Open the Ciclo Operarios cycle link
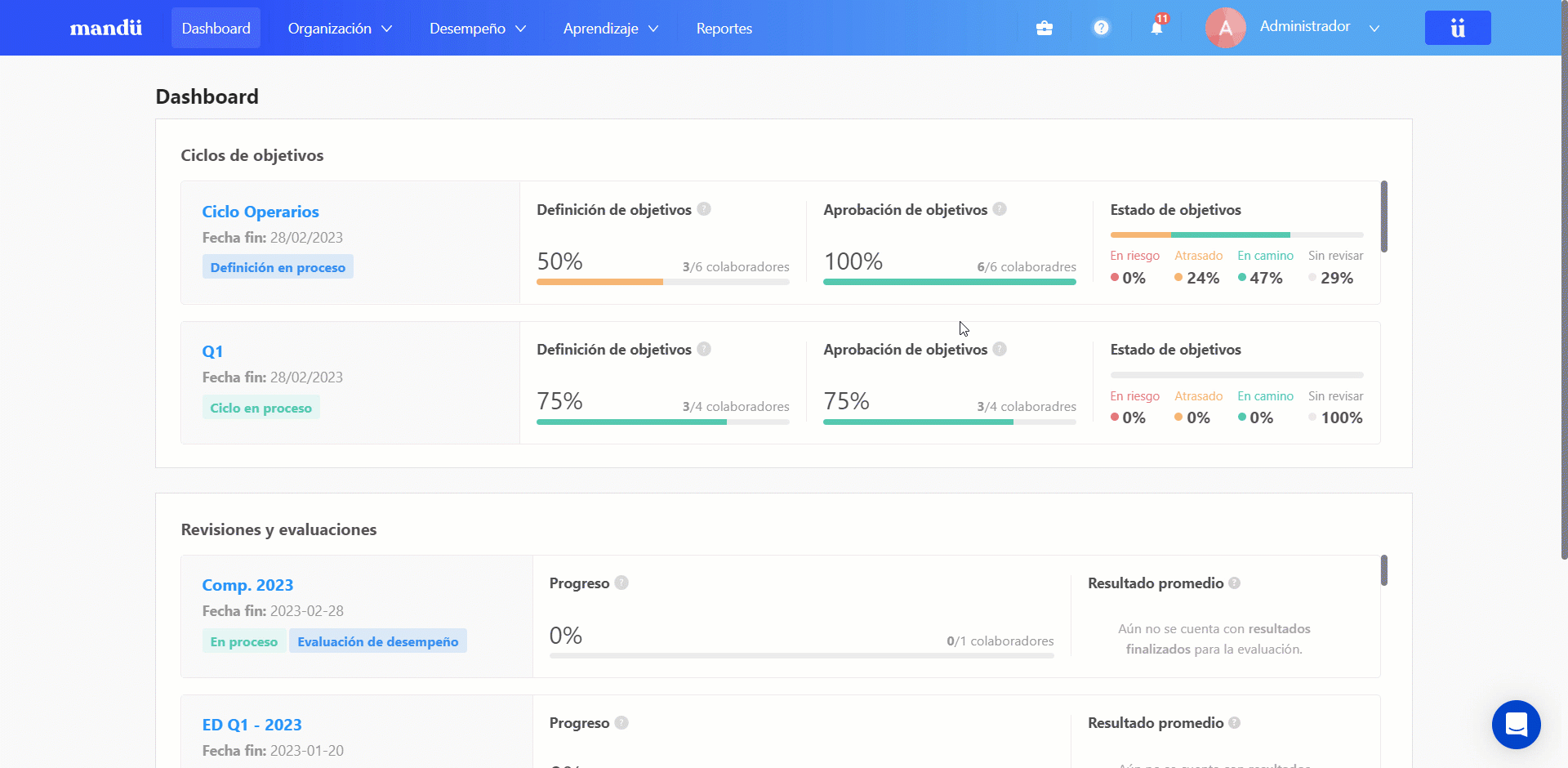Viewport: 1568px width, 768px height. pos(261,212)
